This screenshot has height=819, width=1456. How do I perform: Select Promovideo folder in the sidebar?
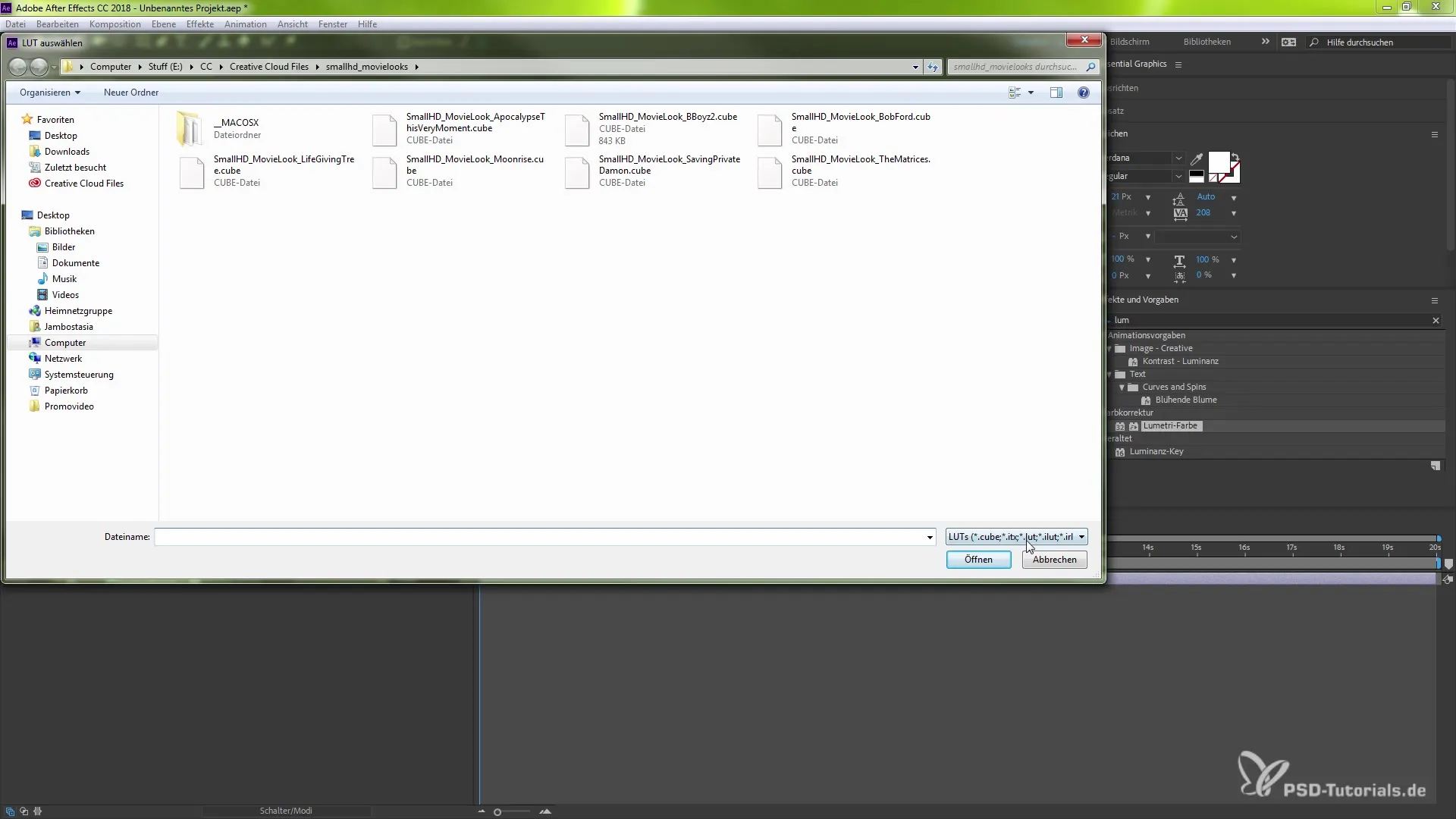pyautogui.click(x=61, y=406)
